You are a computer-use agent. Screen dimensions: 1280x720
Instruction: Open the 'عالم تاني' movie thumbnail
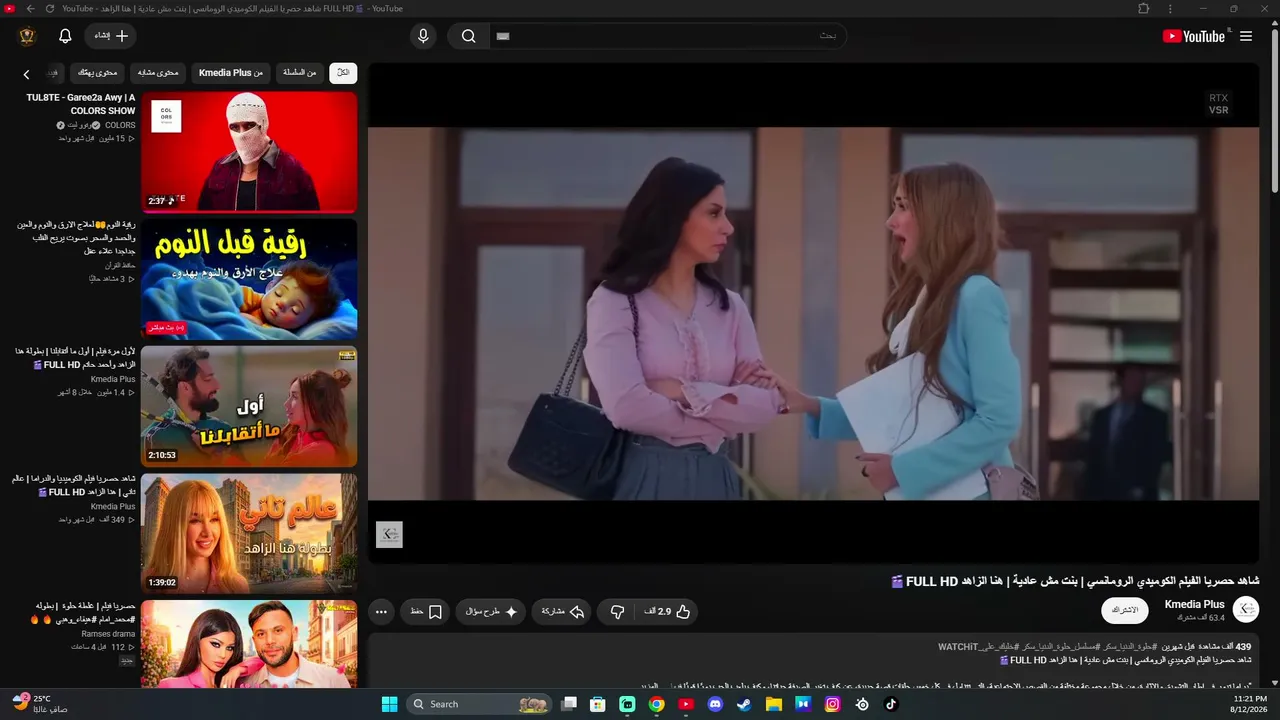tap(249, 533)
